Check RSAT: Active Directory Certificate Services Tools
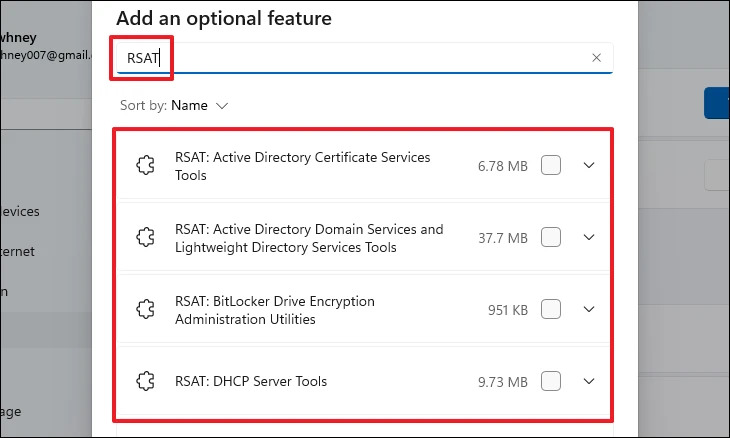Viewport: 730px width, 438px height. pos(551,166)
